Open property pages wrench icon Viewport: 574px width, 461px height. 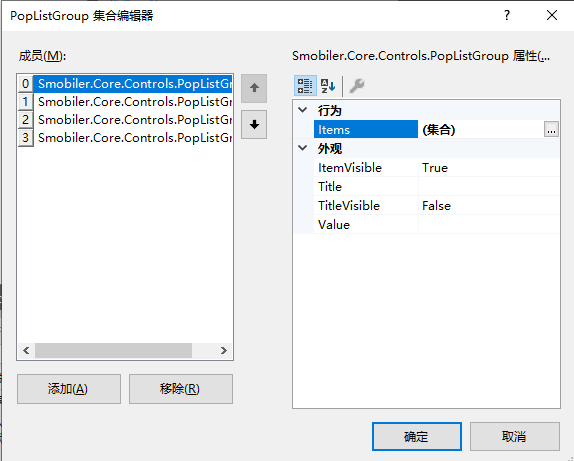(357, 86)
